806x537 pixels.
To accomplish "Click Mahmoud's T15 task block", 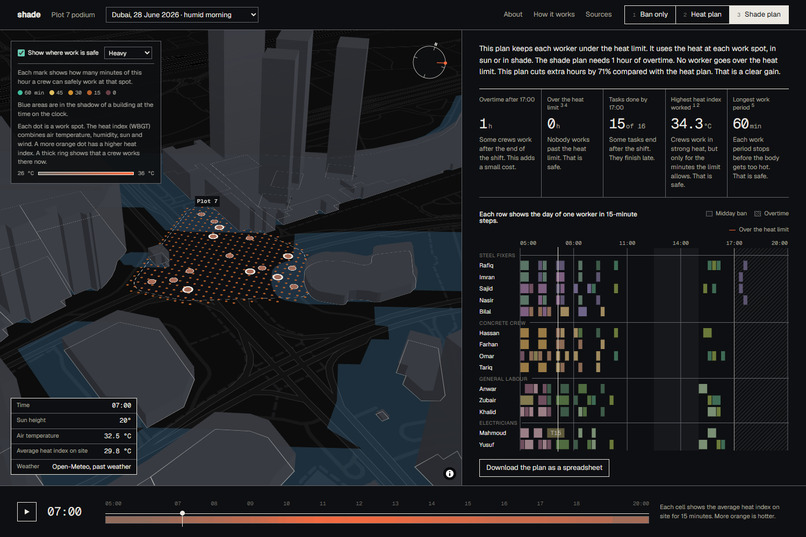I will click(x=555, y=433).
